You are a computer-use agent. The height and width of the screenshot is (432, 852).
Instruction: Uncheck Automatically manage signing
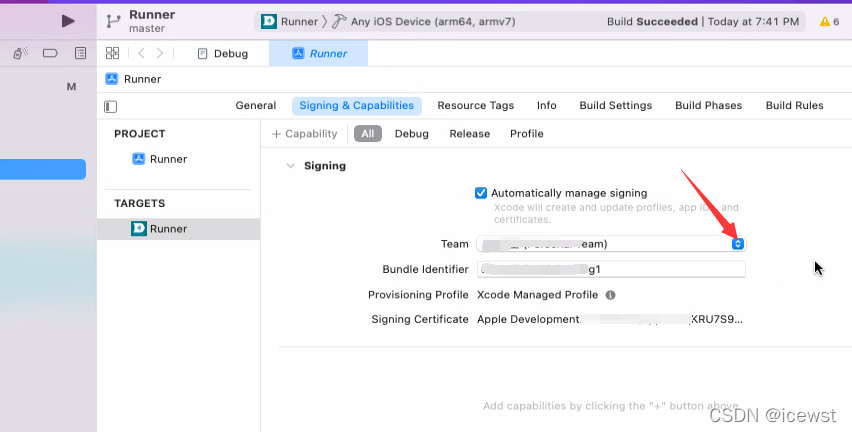click(x=481, y=193)
